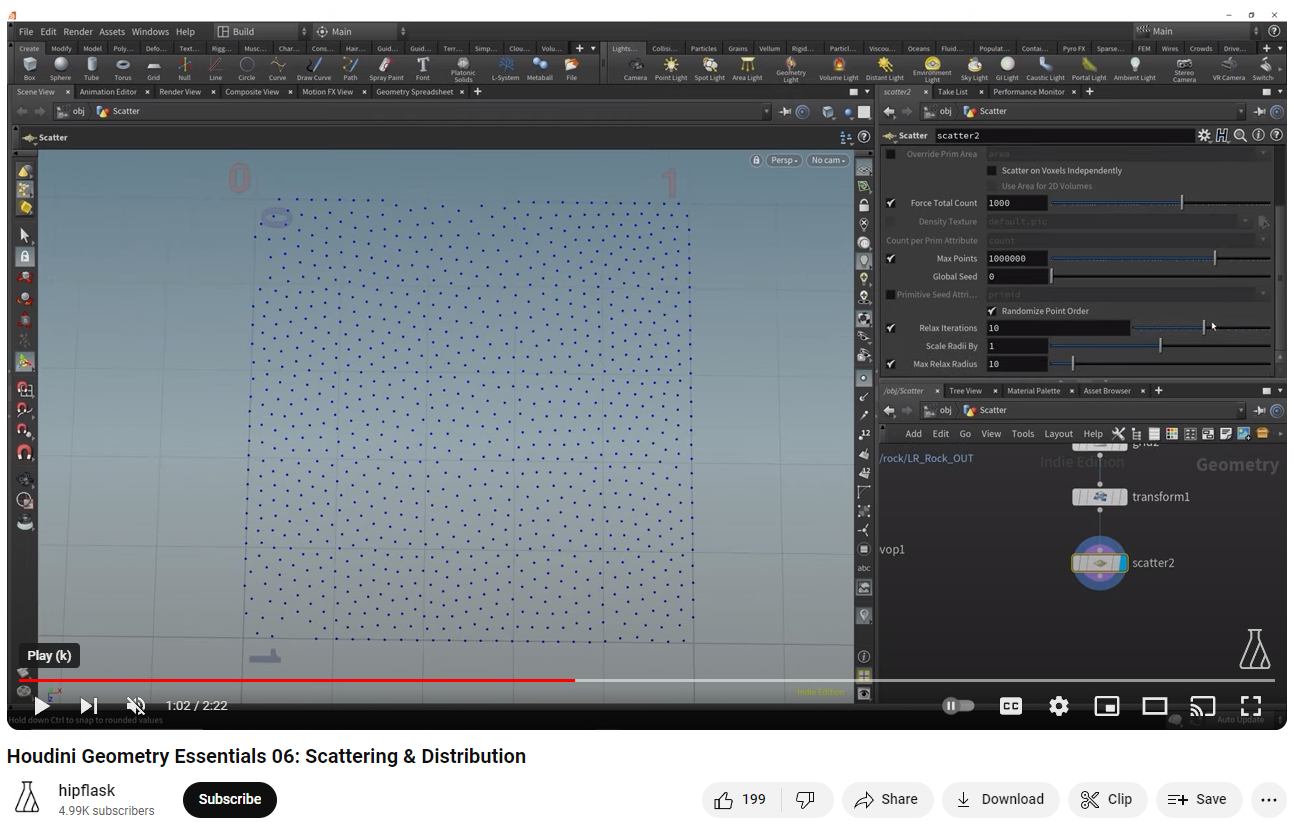Unmute the video volume
This screenshot has height=828, width=1294.
click(x=136, y=706)
